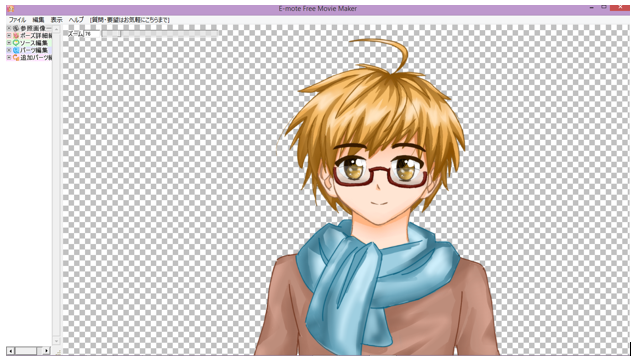Expand the 追加パーツ section toggle
The width and height of the screenshot is (639, 362).
point(9,57)
